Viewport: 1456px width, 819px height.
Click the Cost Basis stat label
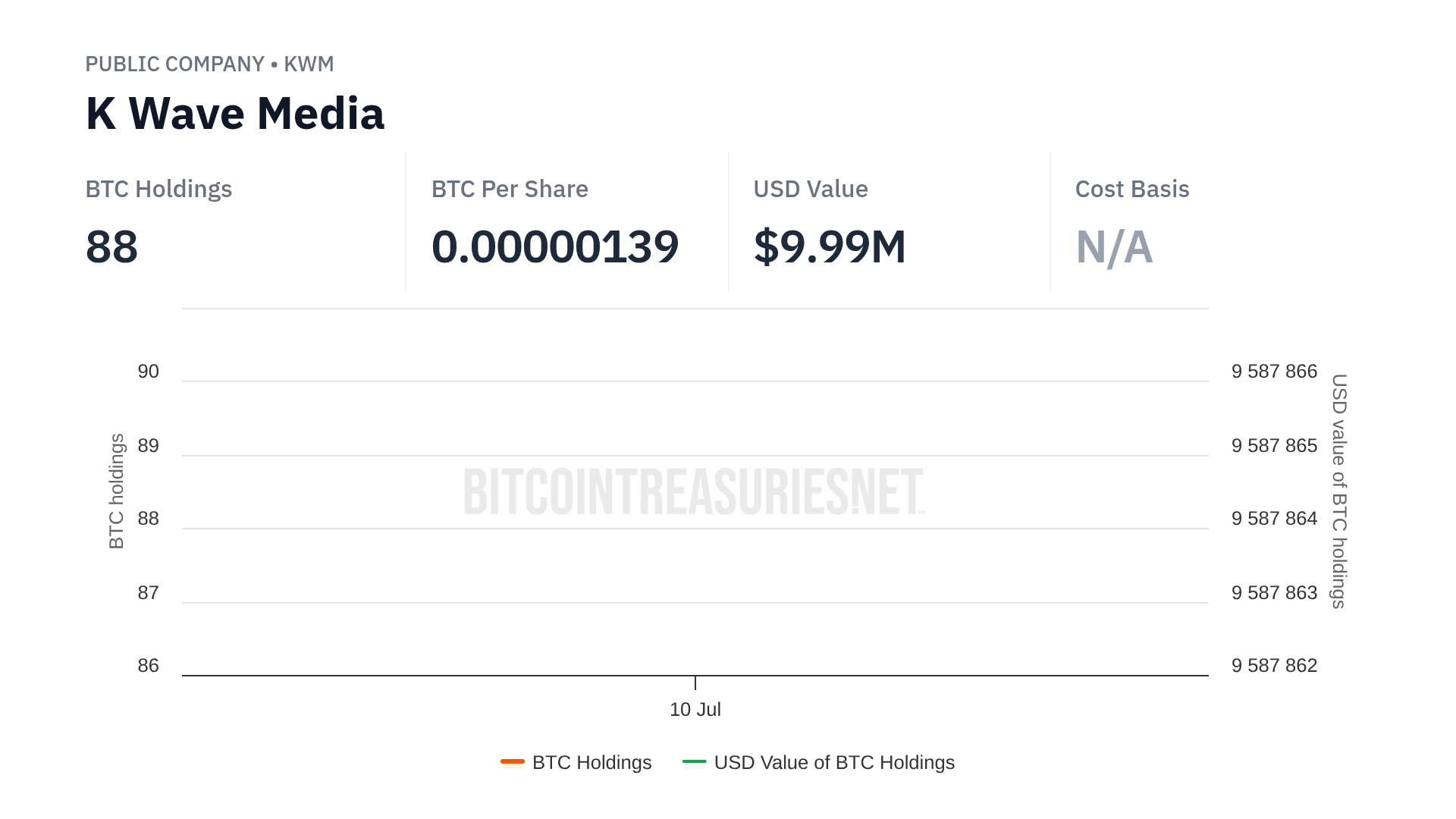[x=1131, y=189]
